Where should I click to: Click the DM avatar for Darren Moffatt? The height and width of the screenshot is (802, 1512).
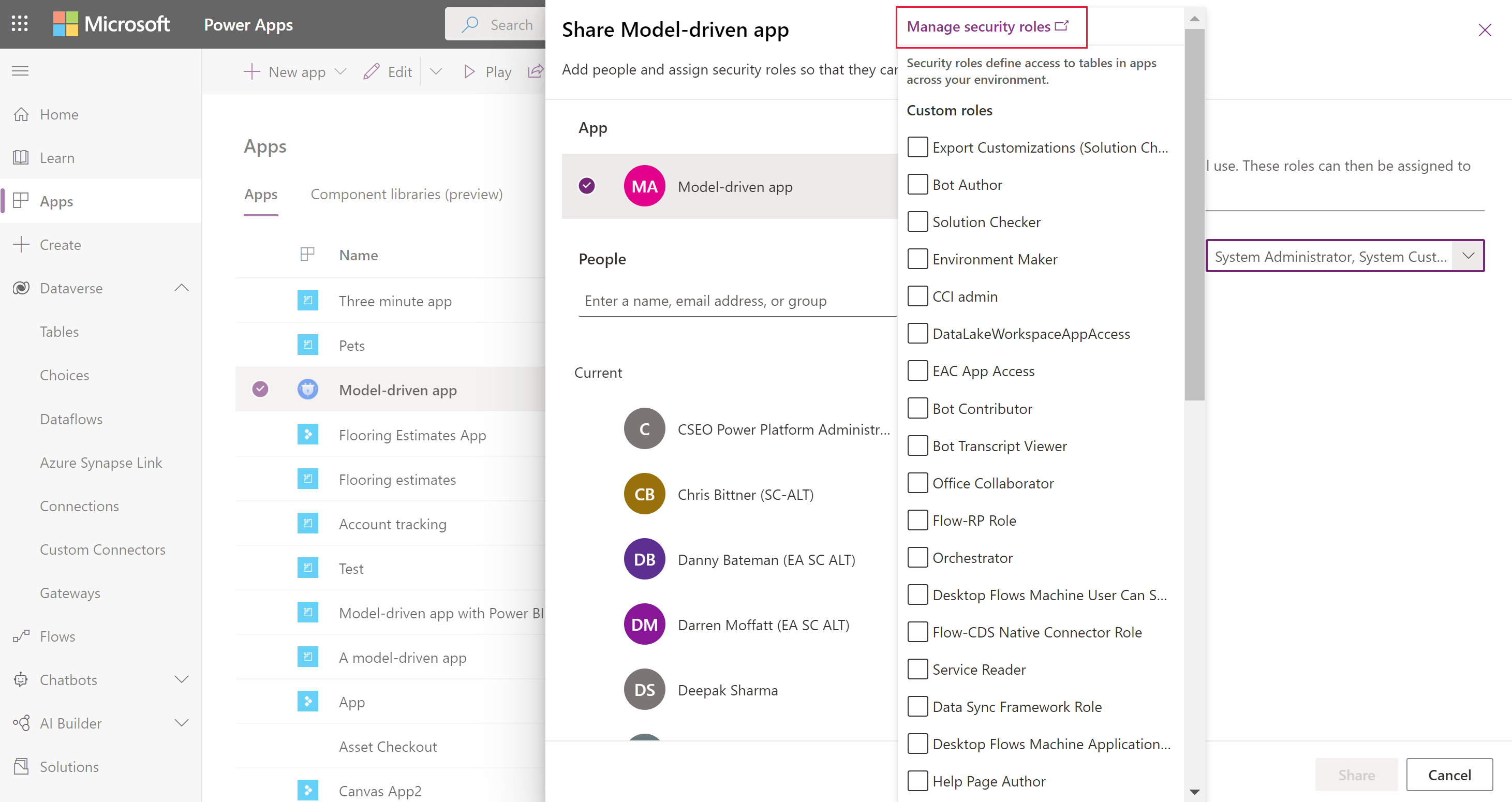[644, 624]
